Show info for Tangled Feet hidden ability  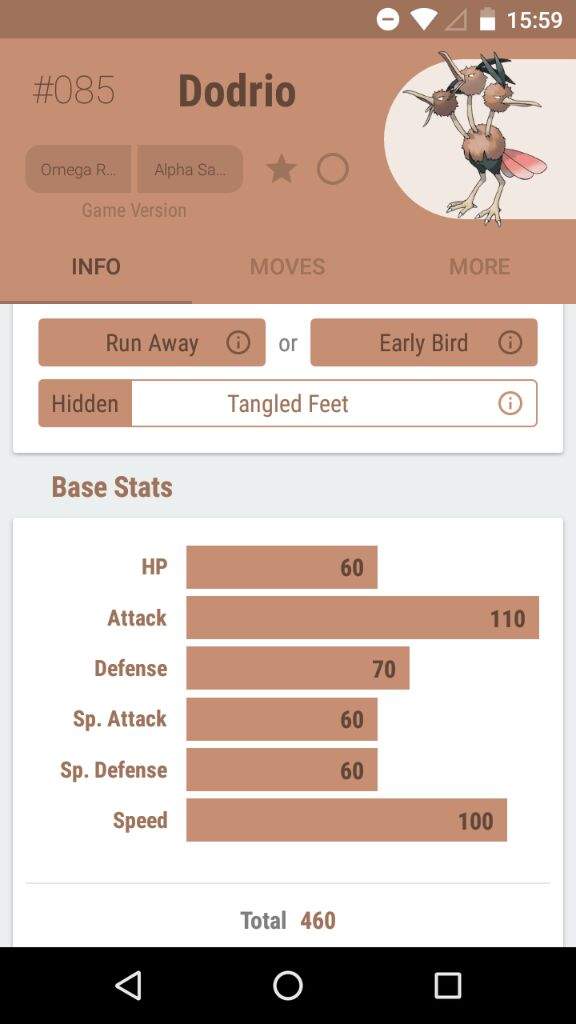pyautogui.click(x=509, y=404)
